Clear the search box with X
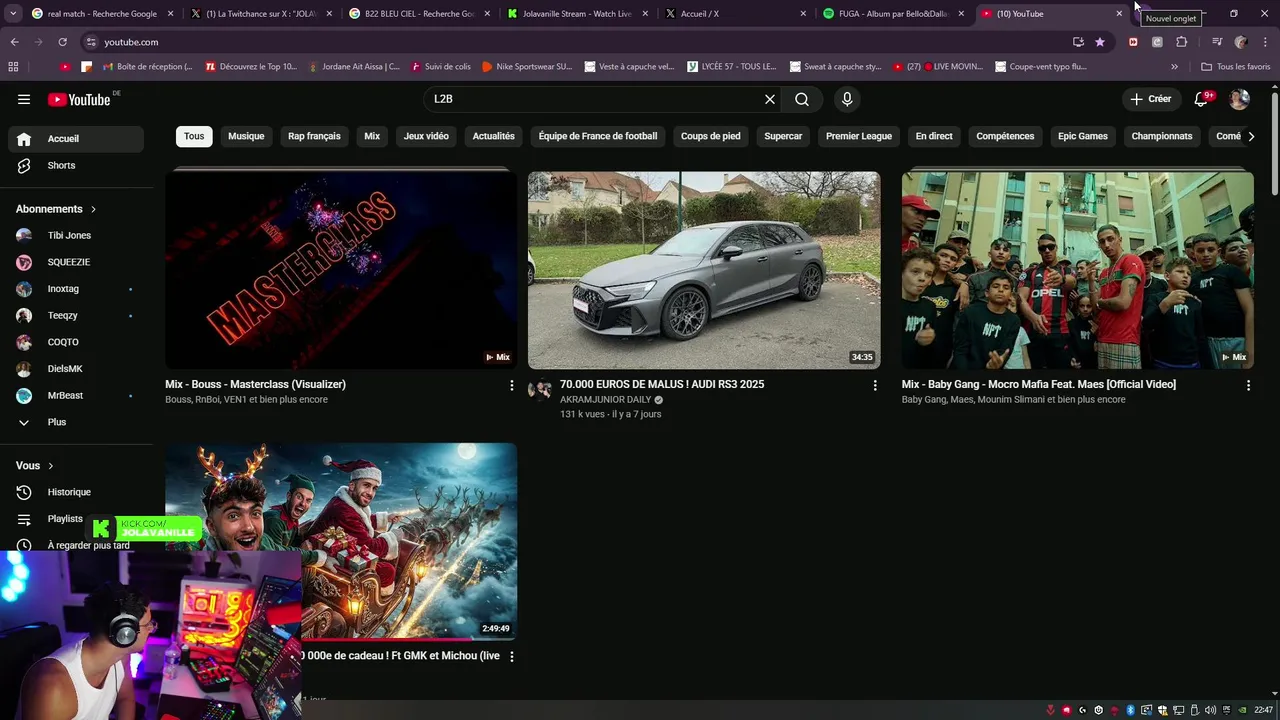 point(770,99)
